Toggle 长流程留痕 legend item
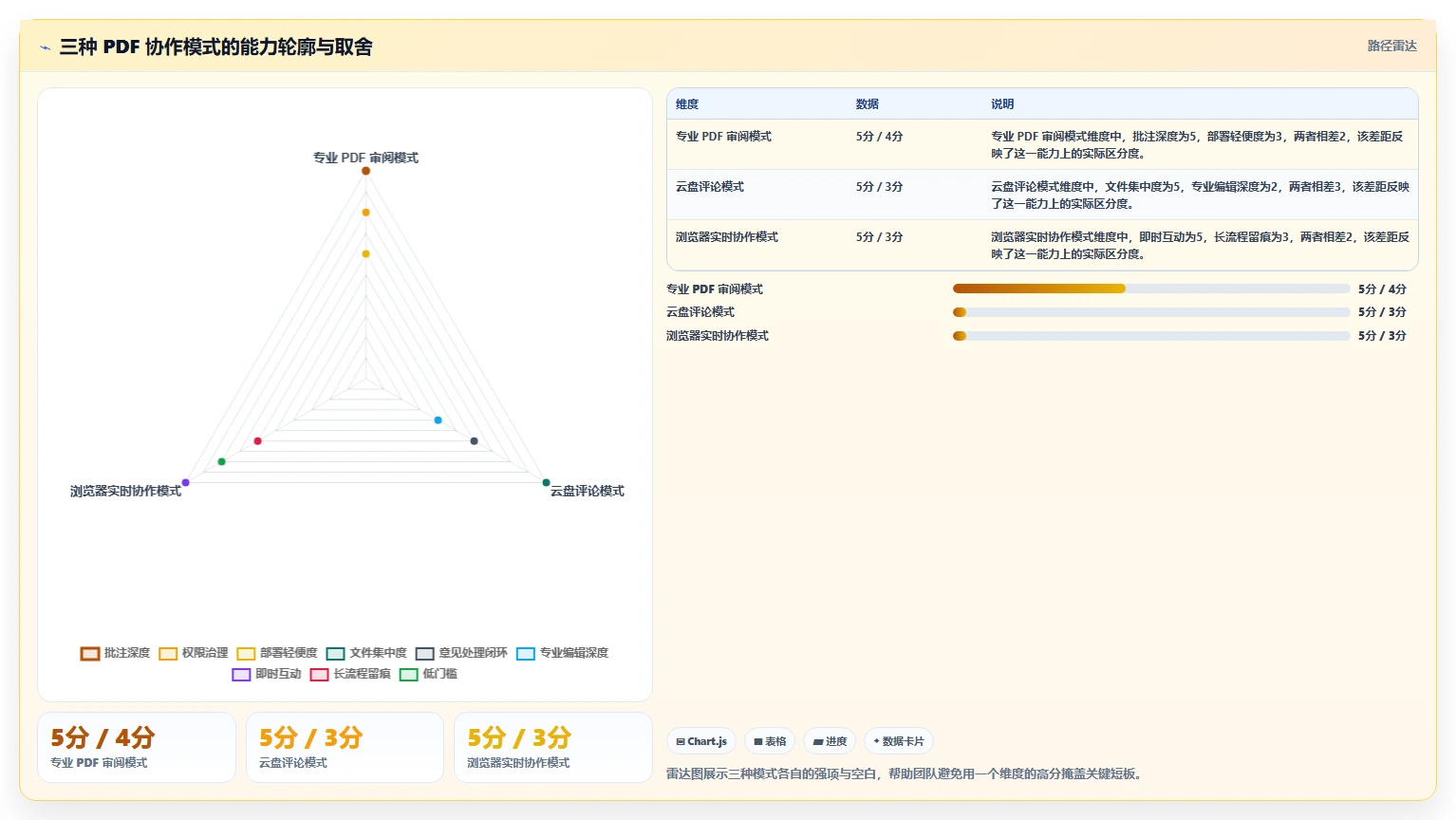 (x=350, y=674)
